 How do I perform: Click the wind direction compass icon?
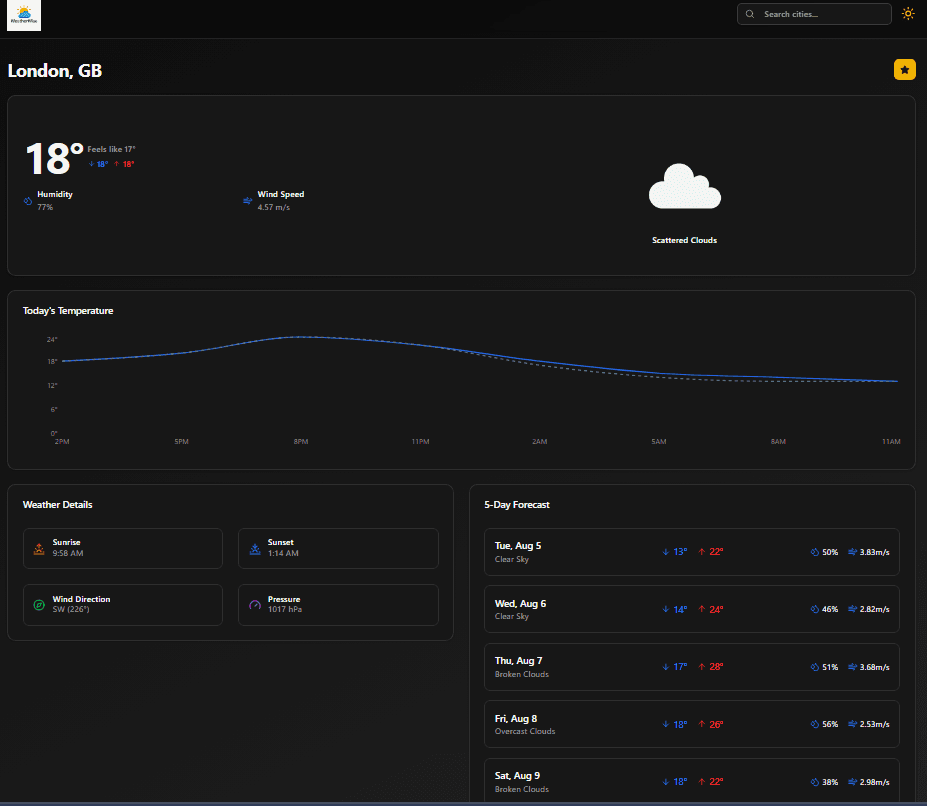[38, 605]
